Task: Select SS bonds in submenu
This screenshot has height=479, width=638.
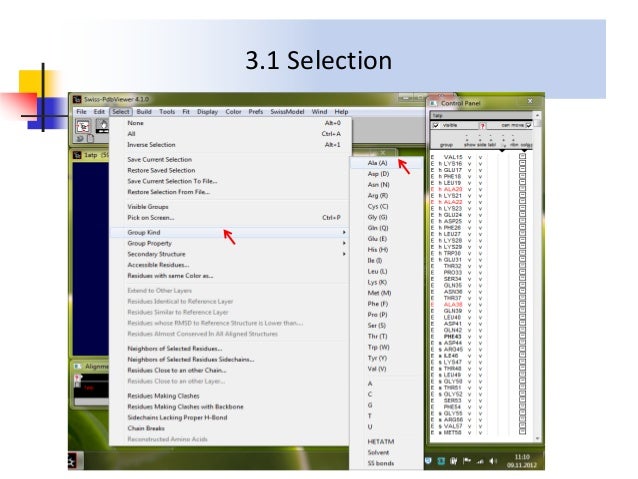Action: point(387,463)
